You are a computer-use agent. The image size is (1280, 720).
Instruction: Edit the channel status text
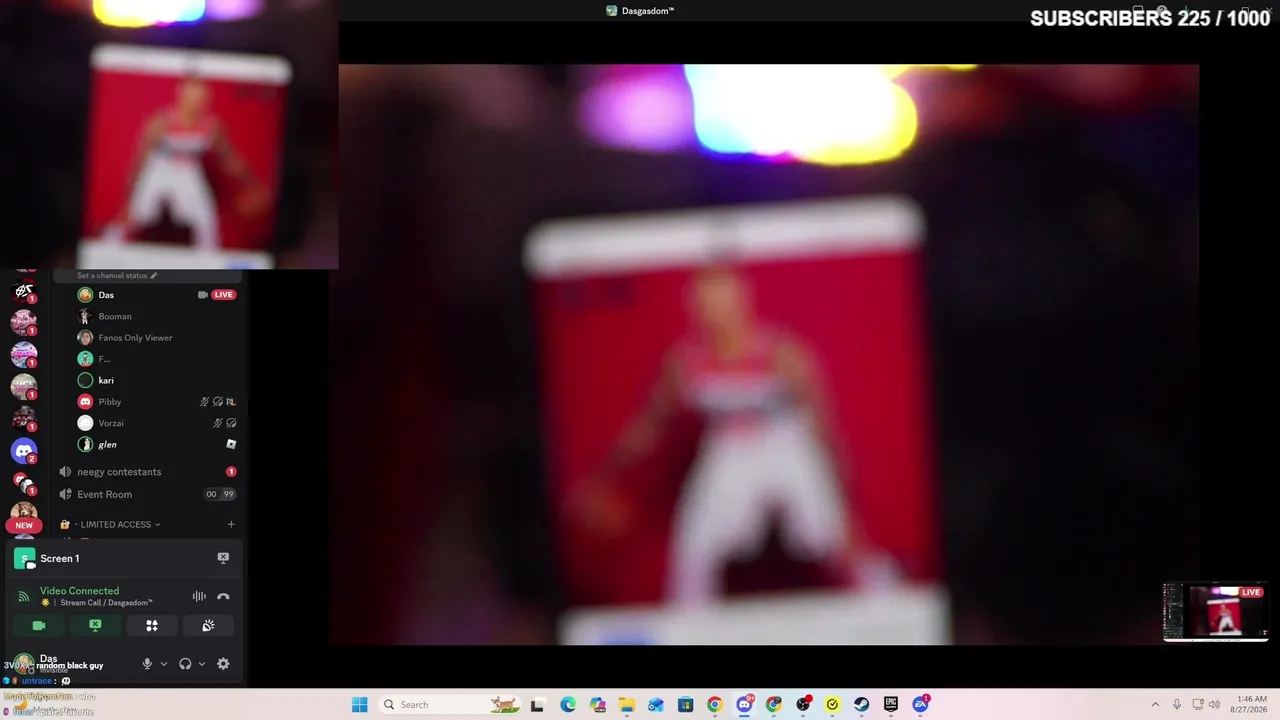(x=117, y=276)
